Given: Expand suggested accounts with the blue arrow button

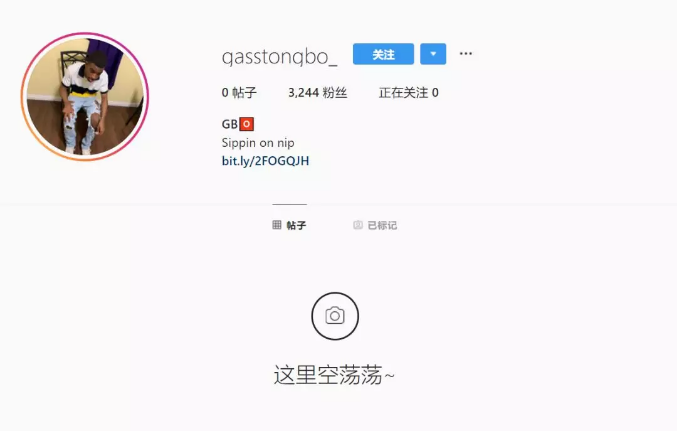Looking at the screenshot, I should pos(433,54).
